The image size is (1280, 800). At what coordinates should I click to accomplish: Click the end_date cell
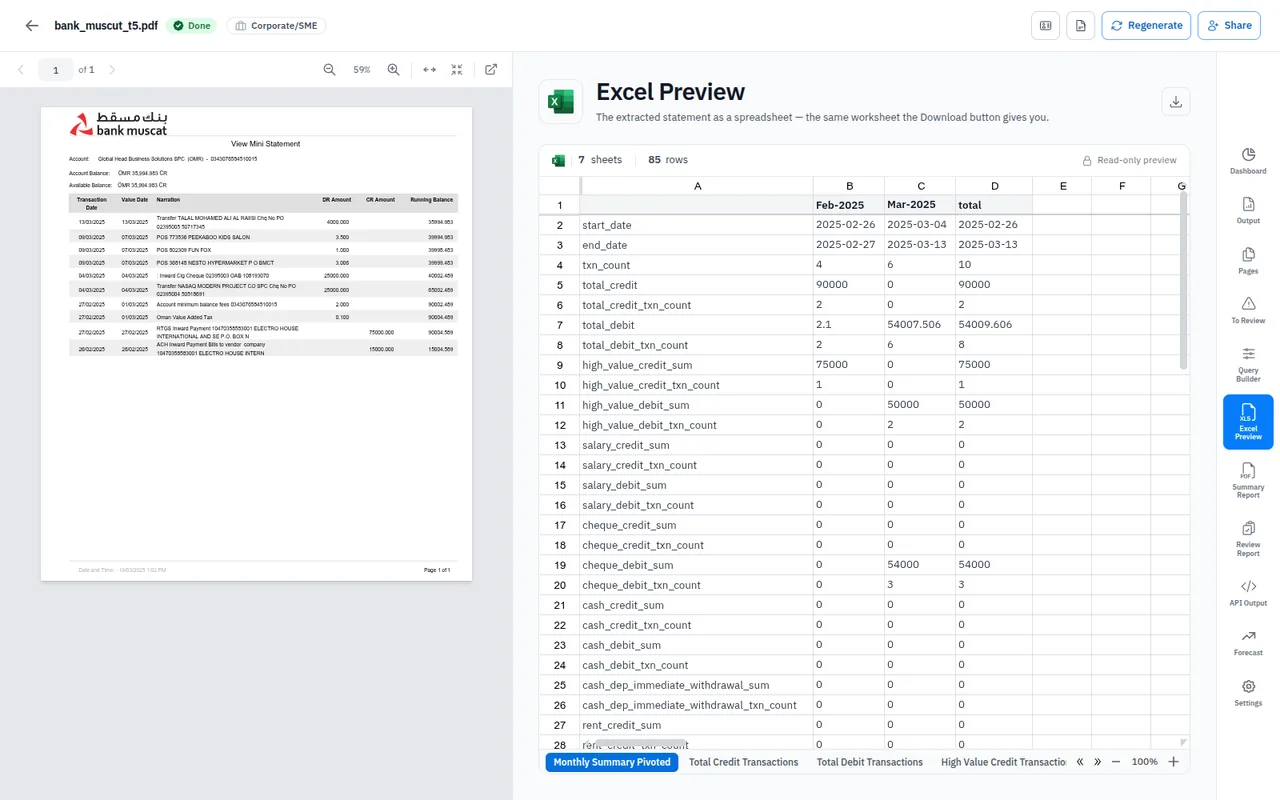pos(697,245)
